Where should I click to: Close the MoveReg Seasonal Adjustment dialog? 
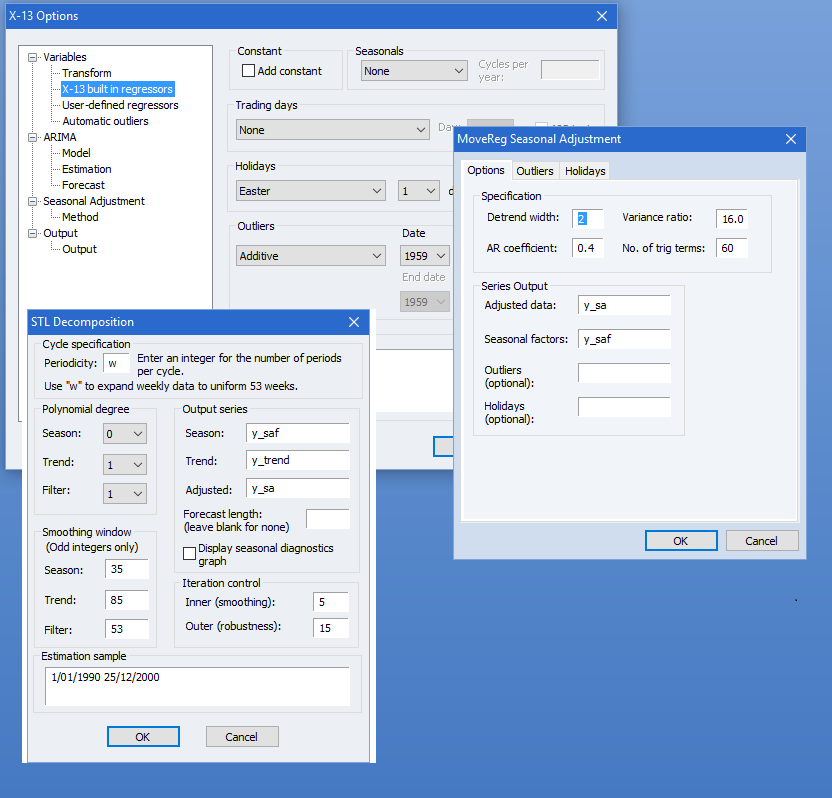coord(790,139)
